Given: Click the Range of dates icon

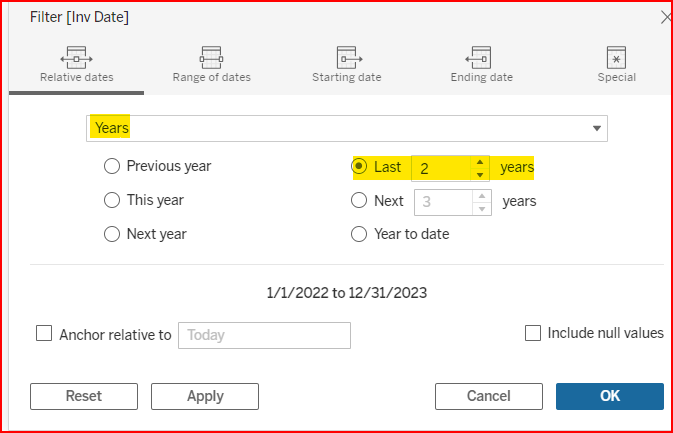Looking at the screenshot, I should pyautogui.click(x=211, y=56).
